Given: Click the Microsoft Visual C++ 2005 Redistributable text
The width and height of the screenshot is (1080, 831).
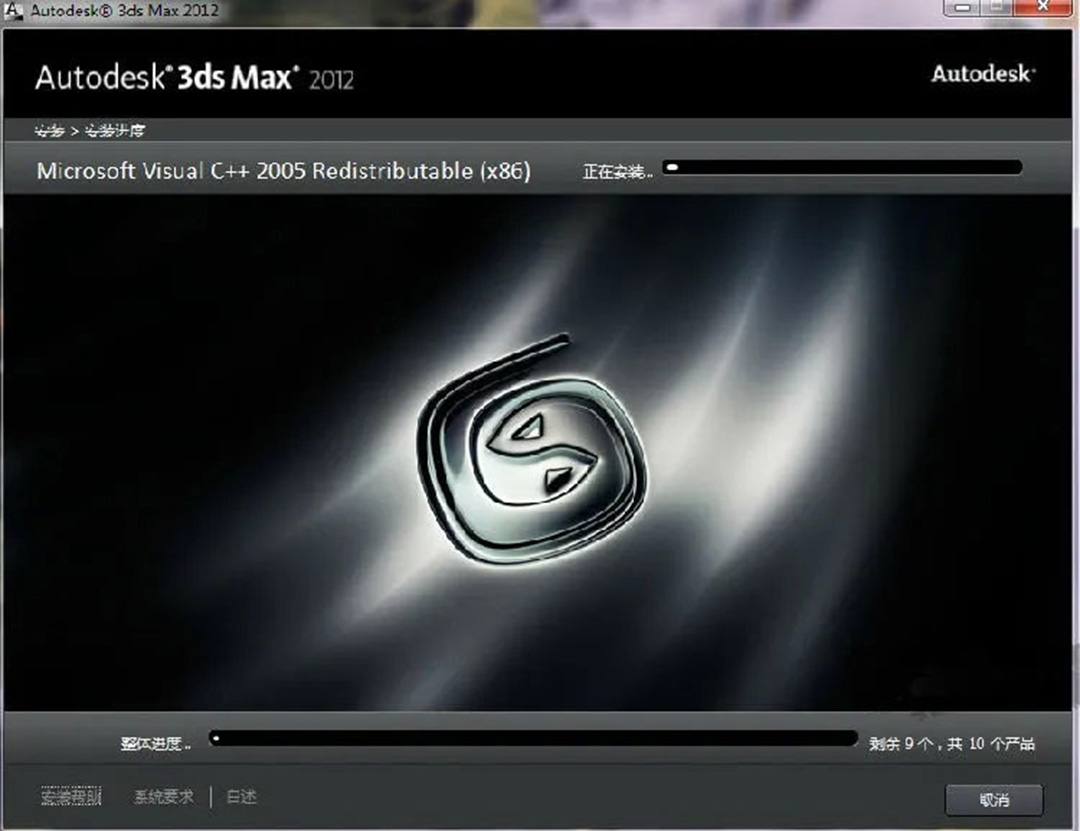Looking at the screenshot, I should pyautogui.click(x=284, y=171).
